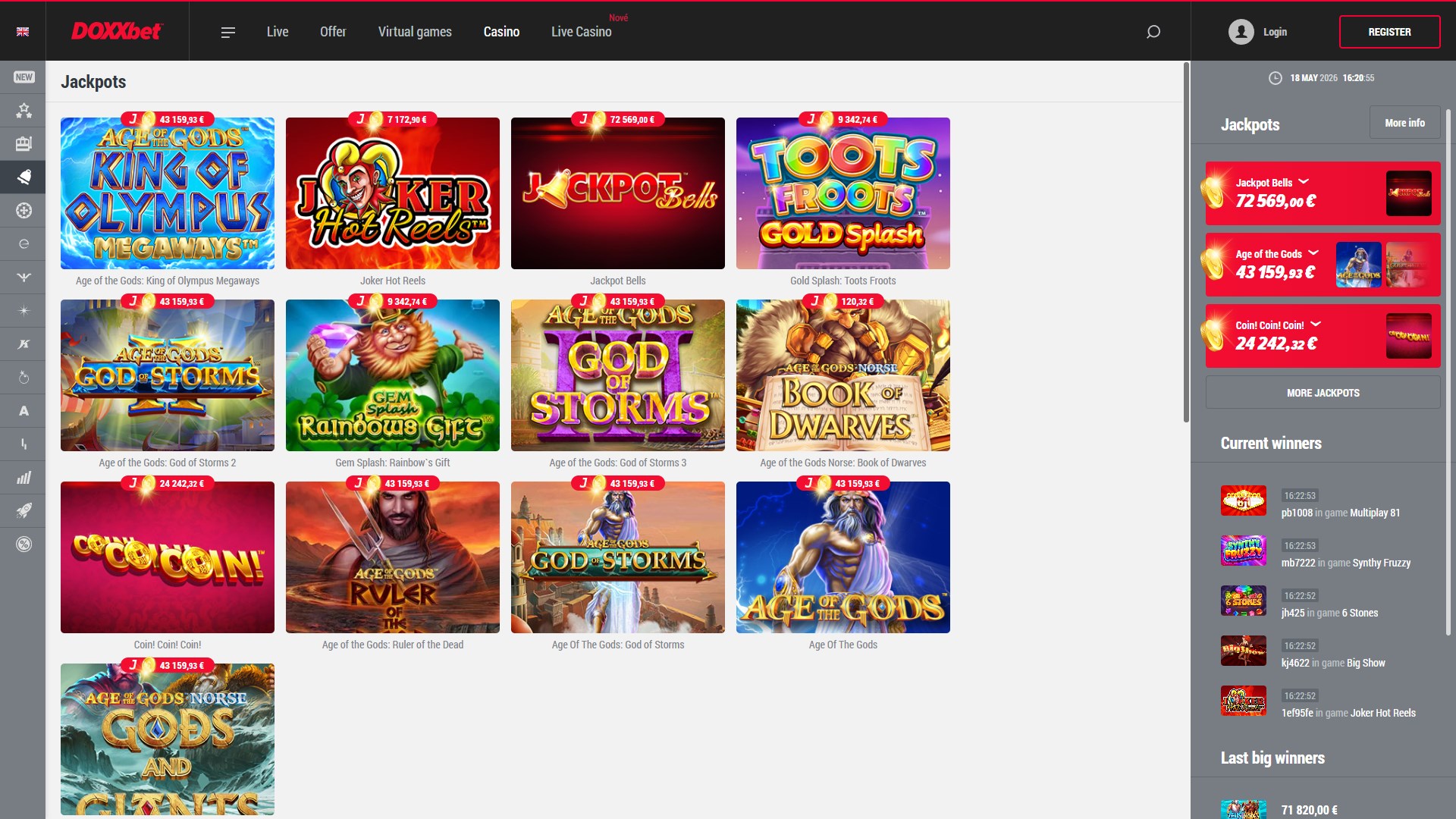
Task: Click the REGISTER button
Action: click(x=1389, y=32)
